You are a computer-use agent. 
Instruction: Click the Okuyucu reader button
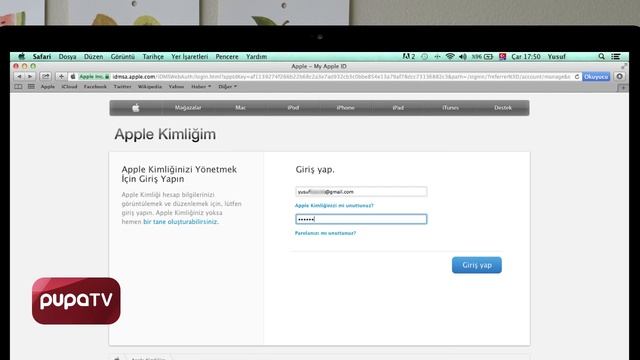(x=596, y=76)
